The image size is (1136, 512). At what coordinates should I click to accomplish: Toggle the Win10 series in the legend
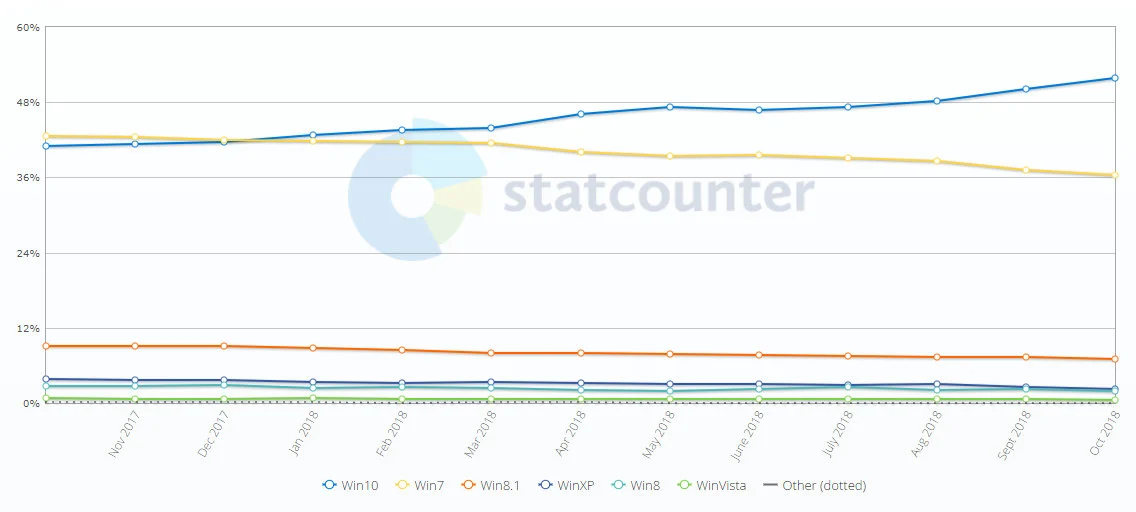tap(354, 486)
